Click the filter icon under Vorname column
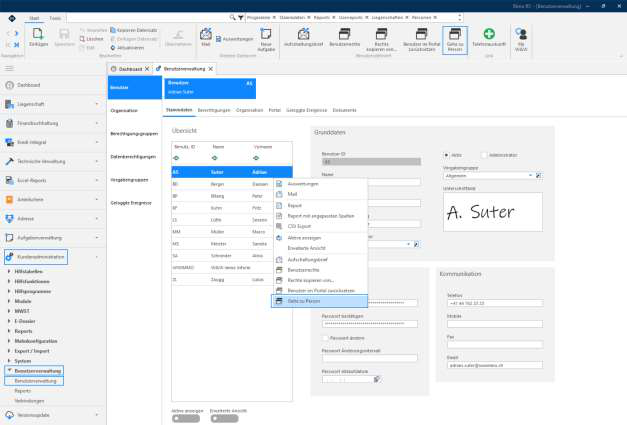 [x=256, y=158]
